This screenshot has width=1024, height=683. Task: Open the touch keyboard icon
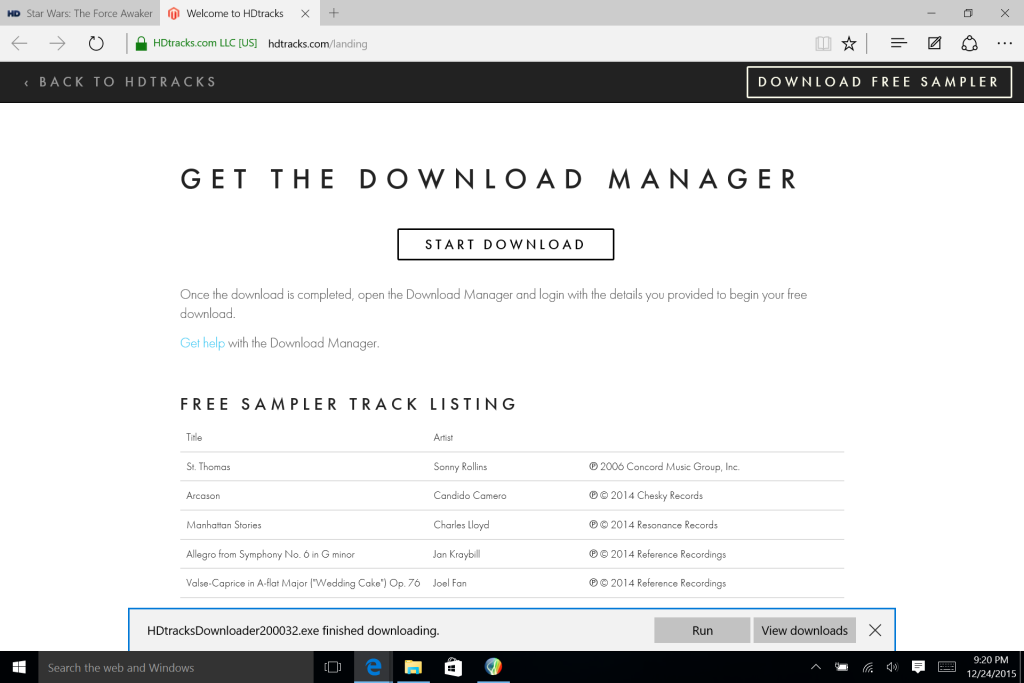[946, 667]
